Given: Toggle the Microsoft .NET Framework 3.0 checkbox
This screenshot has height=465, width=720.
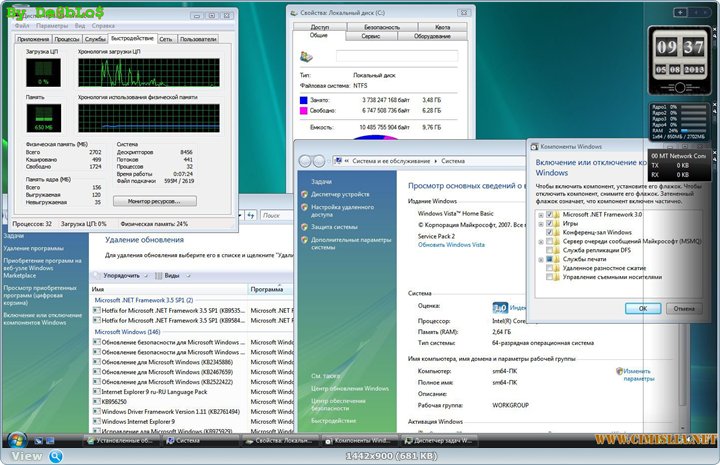Looking at the screenshot, I should (x=549, y=214).
